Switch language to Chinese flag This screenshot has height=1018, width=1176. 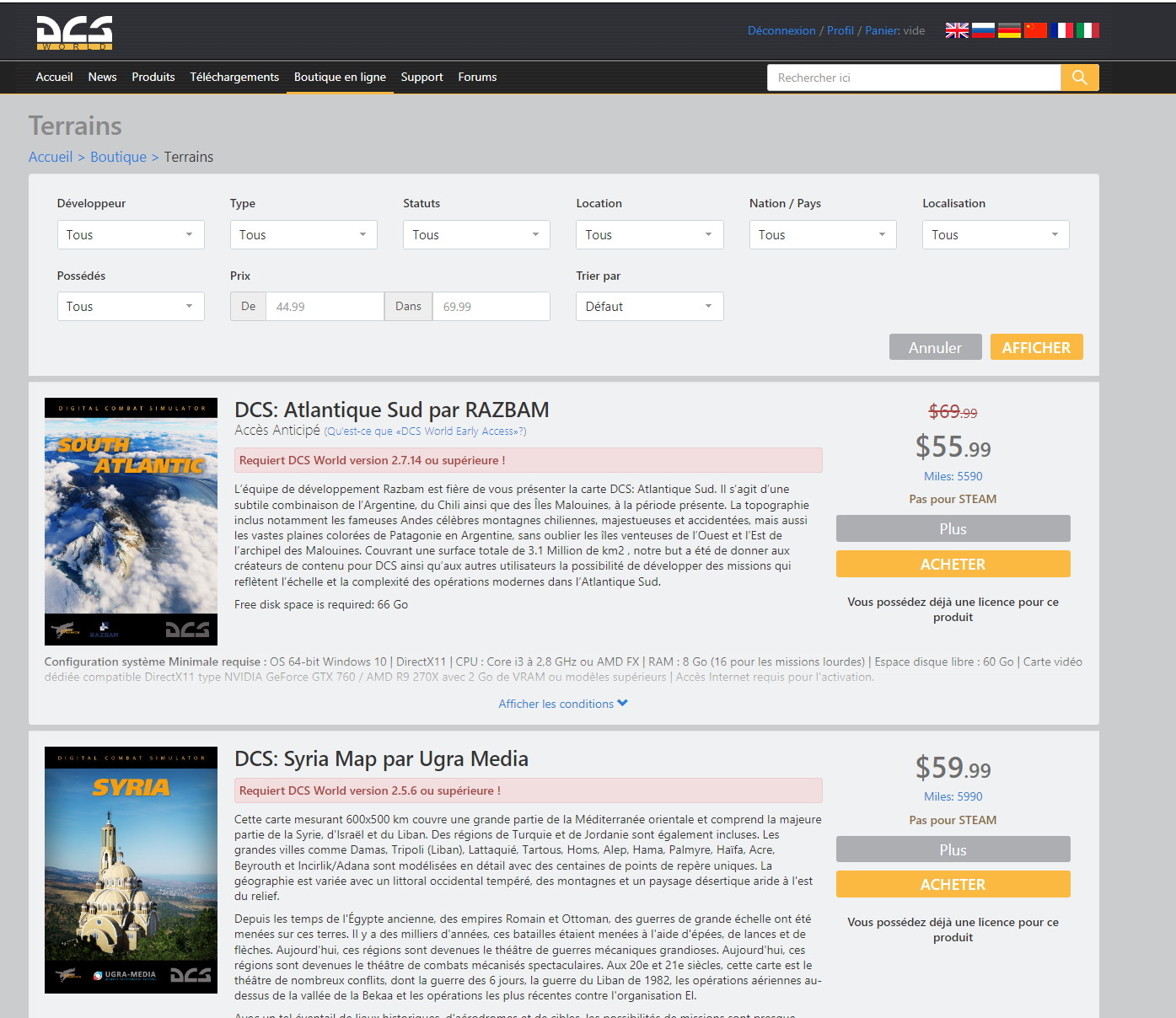click(1035, 30)
